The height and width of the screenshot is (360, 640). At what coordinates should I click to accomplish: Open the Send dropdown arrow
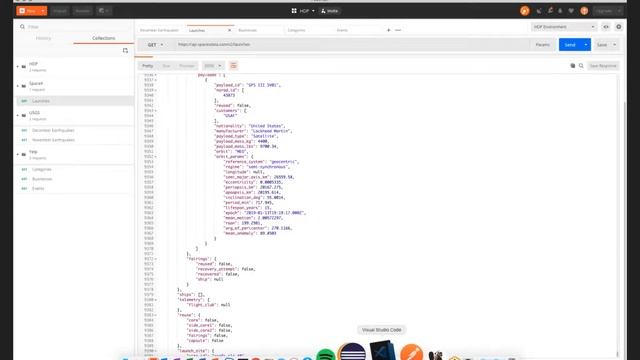(x=586, y=44)
